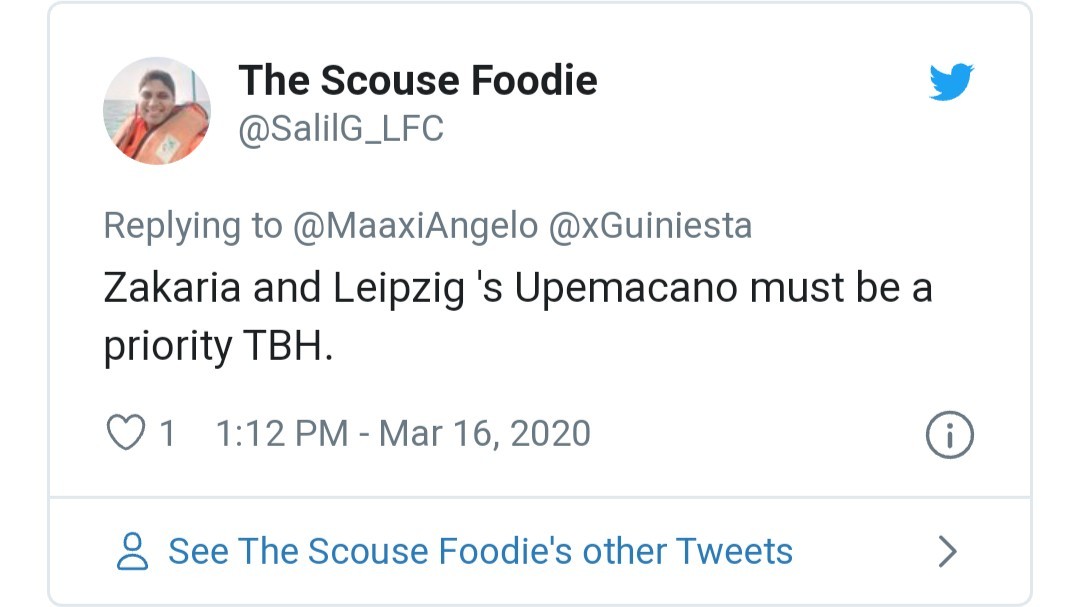Viewport: 1080px width, 607px height.
Task: Click the Twitter bird logo
Action: pyautogui.click(x=952, y=80)
